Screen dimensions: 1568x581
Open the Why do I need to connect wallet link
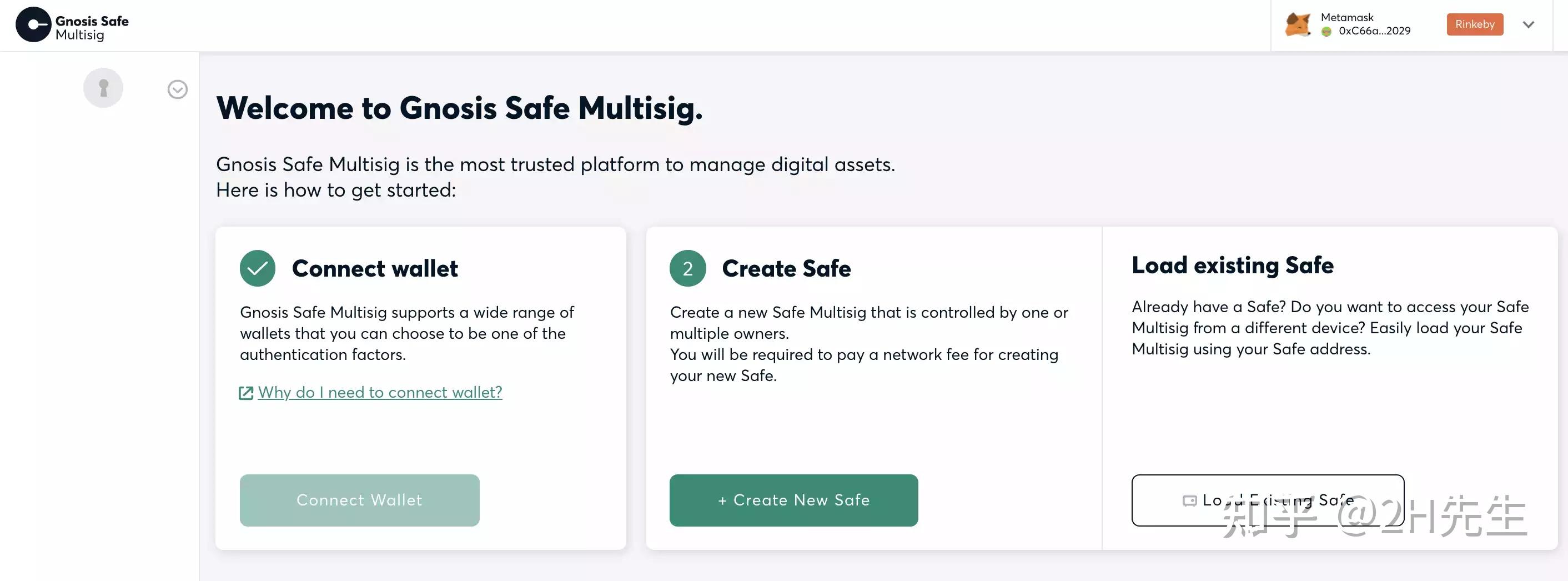point(379,393)
